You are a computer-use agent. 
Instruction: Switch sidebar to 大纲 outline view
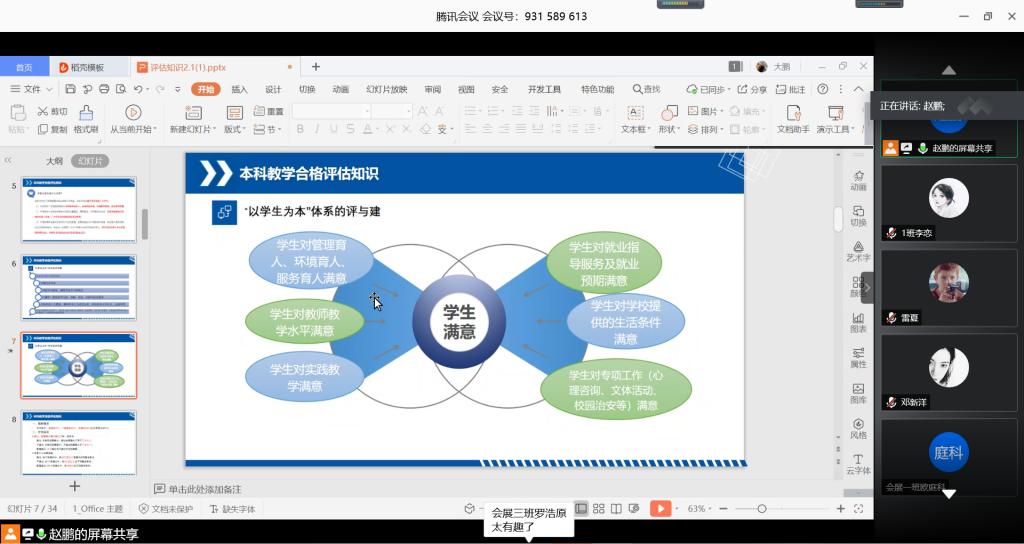(x=54, y=161)
